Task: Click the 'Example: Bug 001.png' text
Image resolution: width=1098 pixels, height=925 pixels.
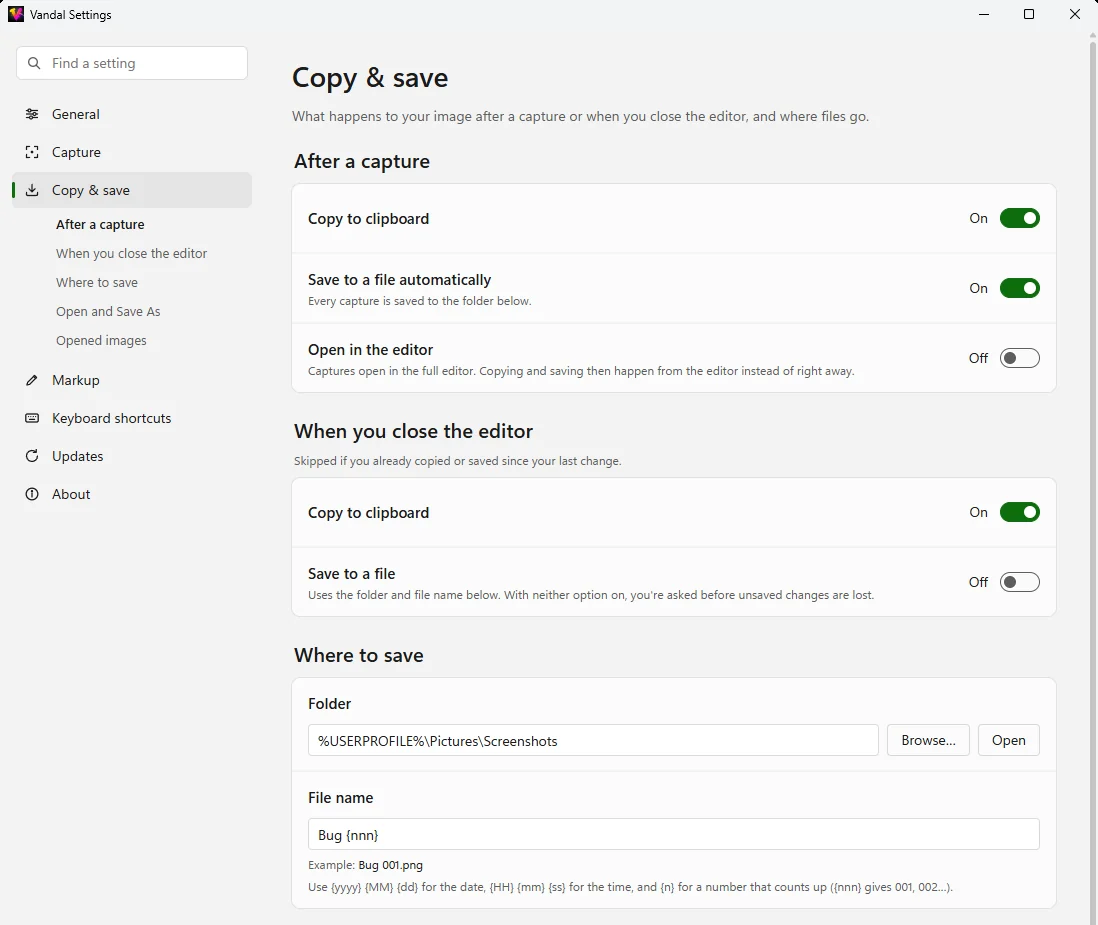Action: pyautogui.click(x=366, y=865)
